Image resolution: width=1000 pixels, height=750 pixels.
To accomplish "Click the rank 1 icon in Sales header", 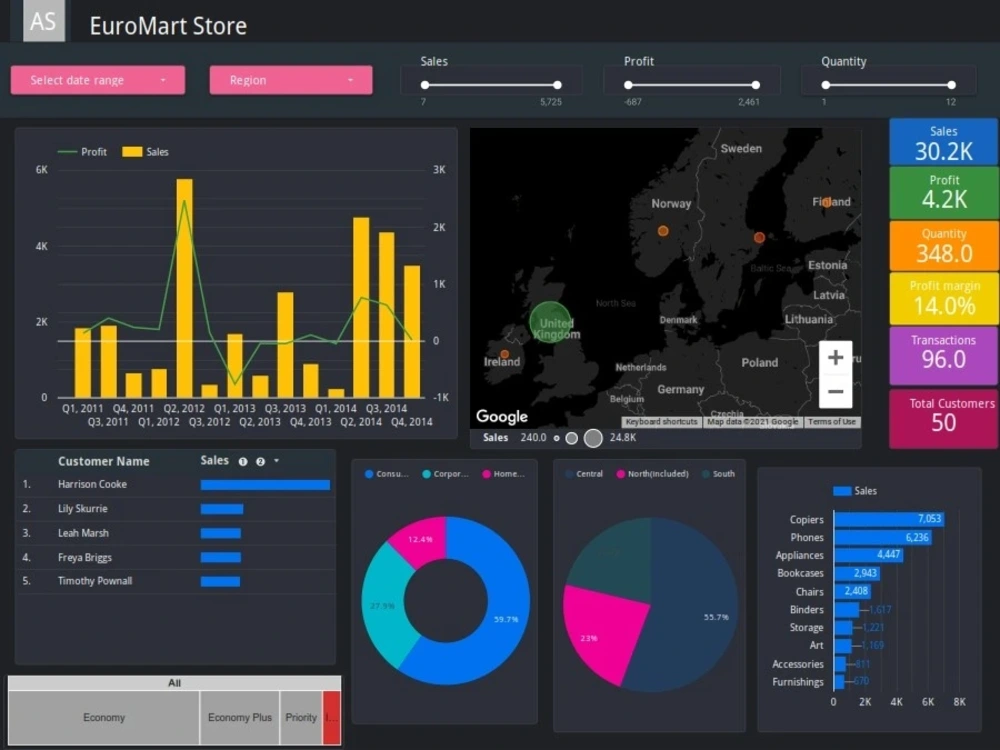I will [x=243, y=461].
